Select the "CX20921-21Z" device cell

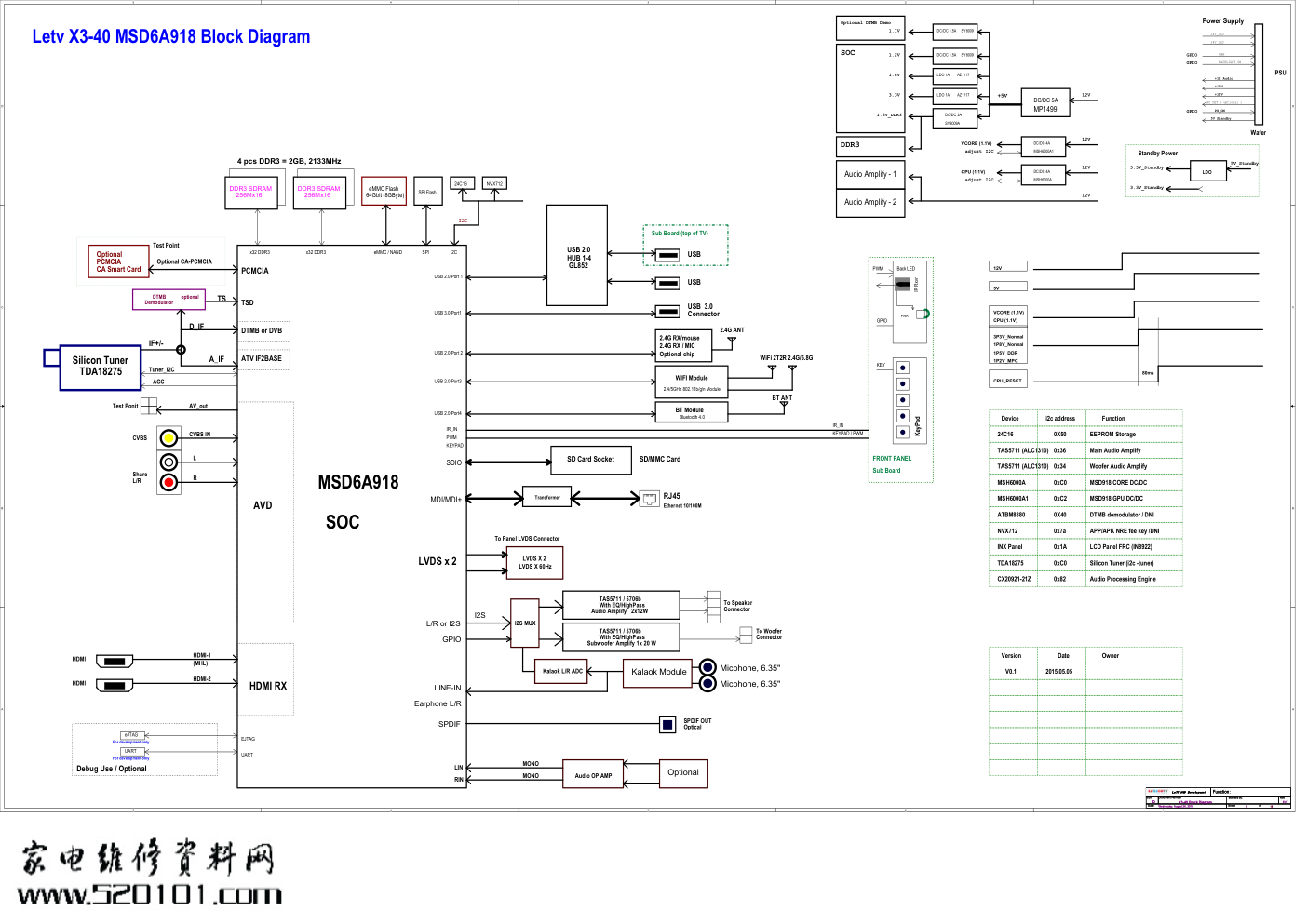pyautogui.click(x=1014, y=579)
